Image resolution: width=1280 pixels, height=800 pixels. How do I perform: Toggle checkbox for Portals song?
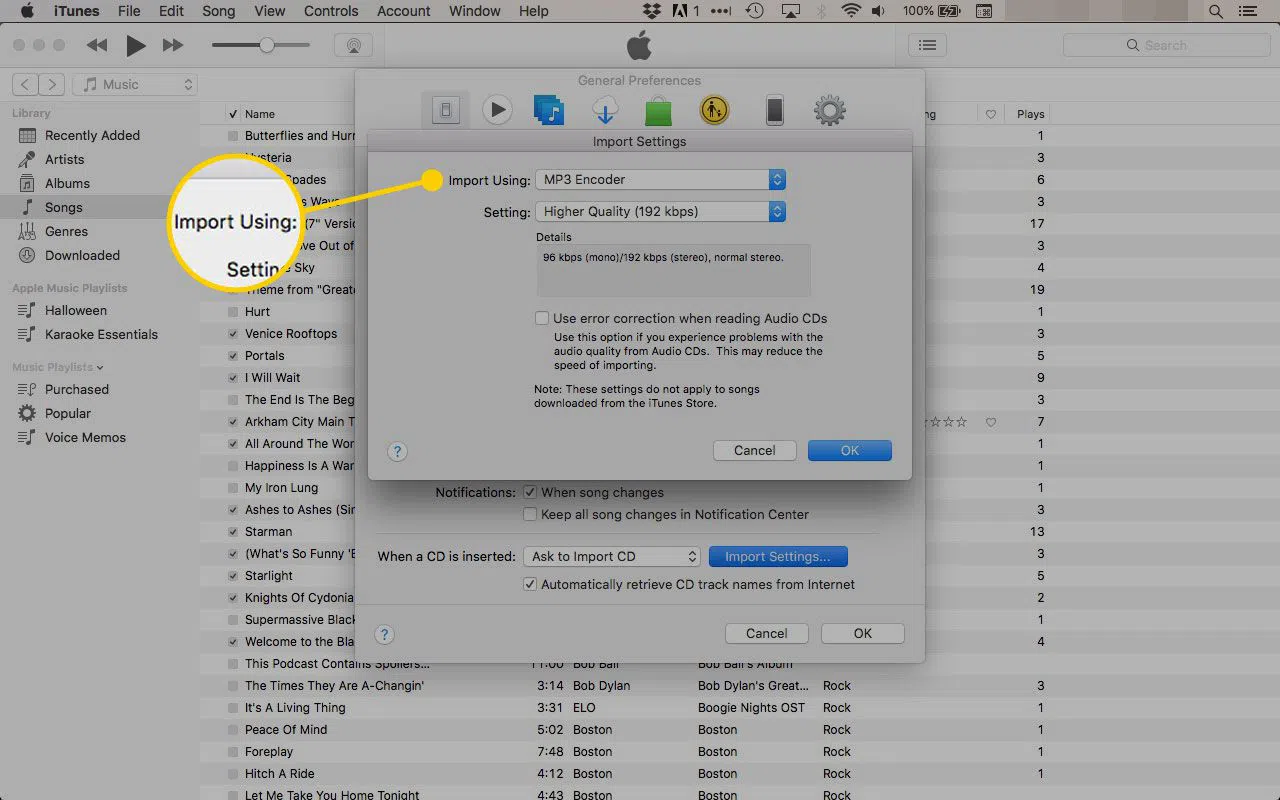click(233, 356)
